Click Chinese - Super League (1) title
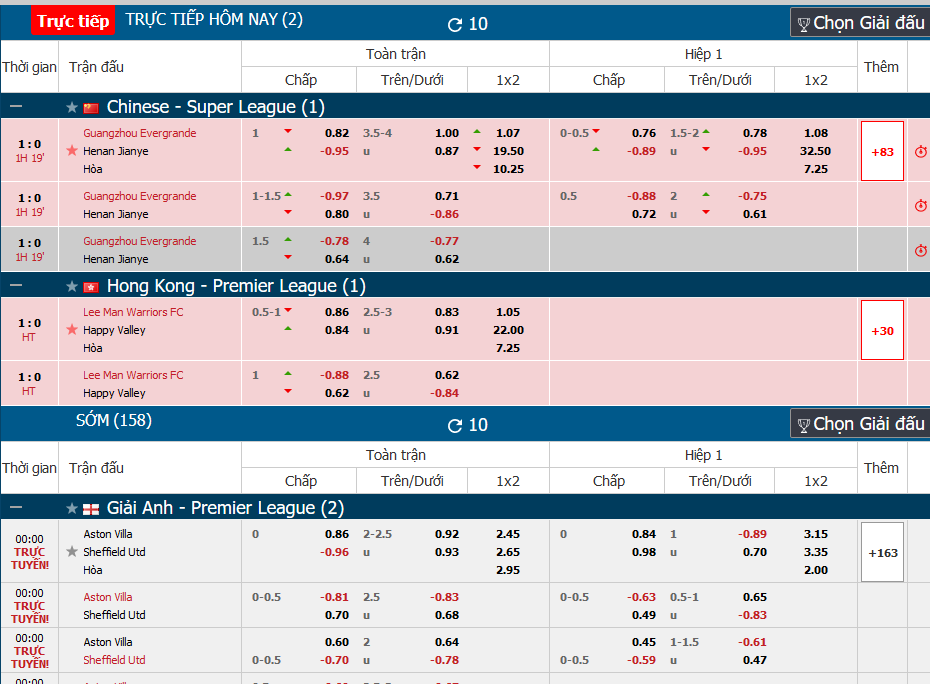 pos(215,107)
